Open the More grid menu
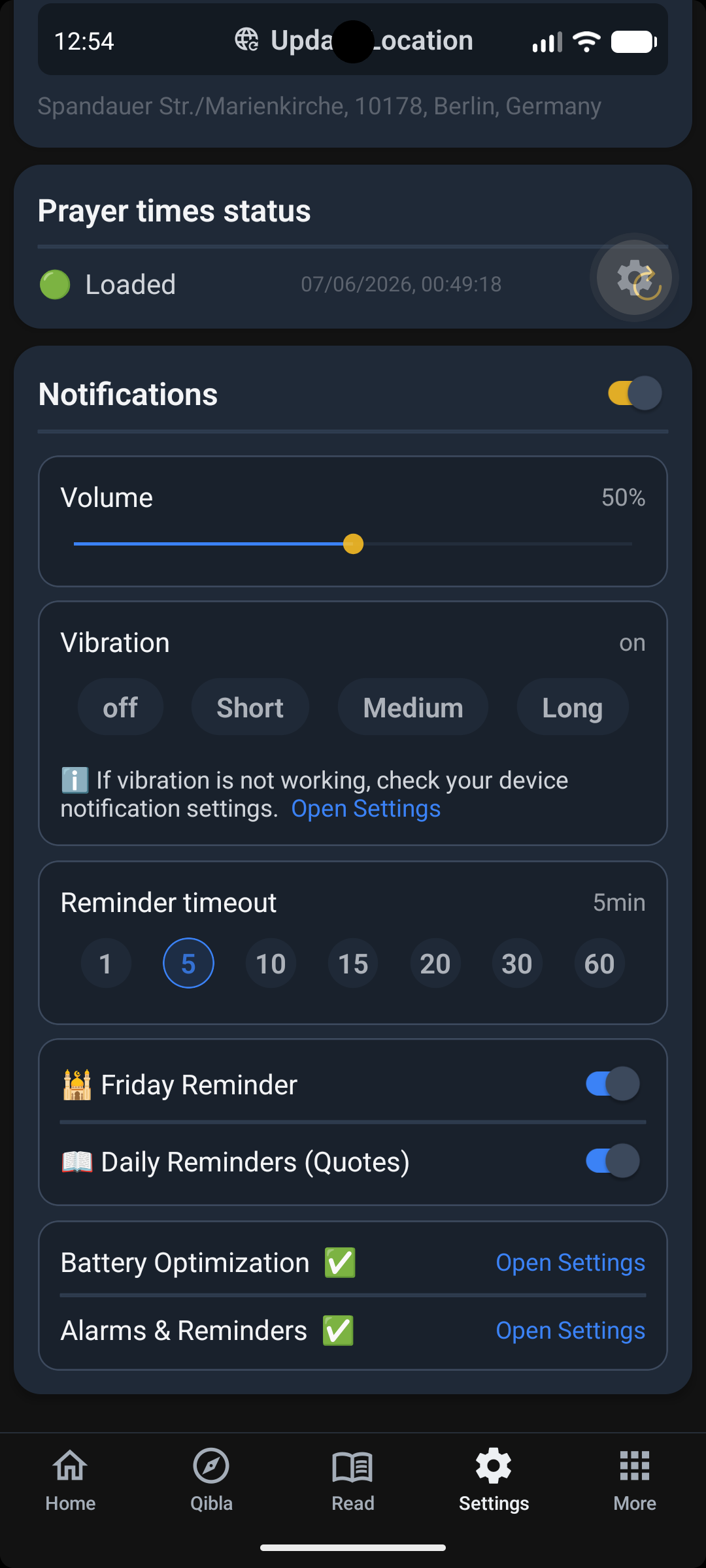 click(x=635, y=1480)
